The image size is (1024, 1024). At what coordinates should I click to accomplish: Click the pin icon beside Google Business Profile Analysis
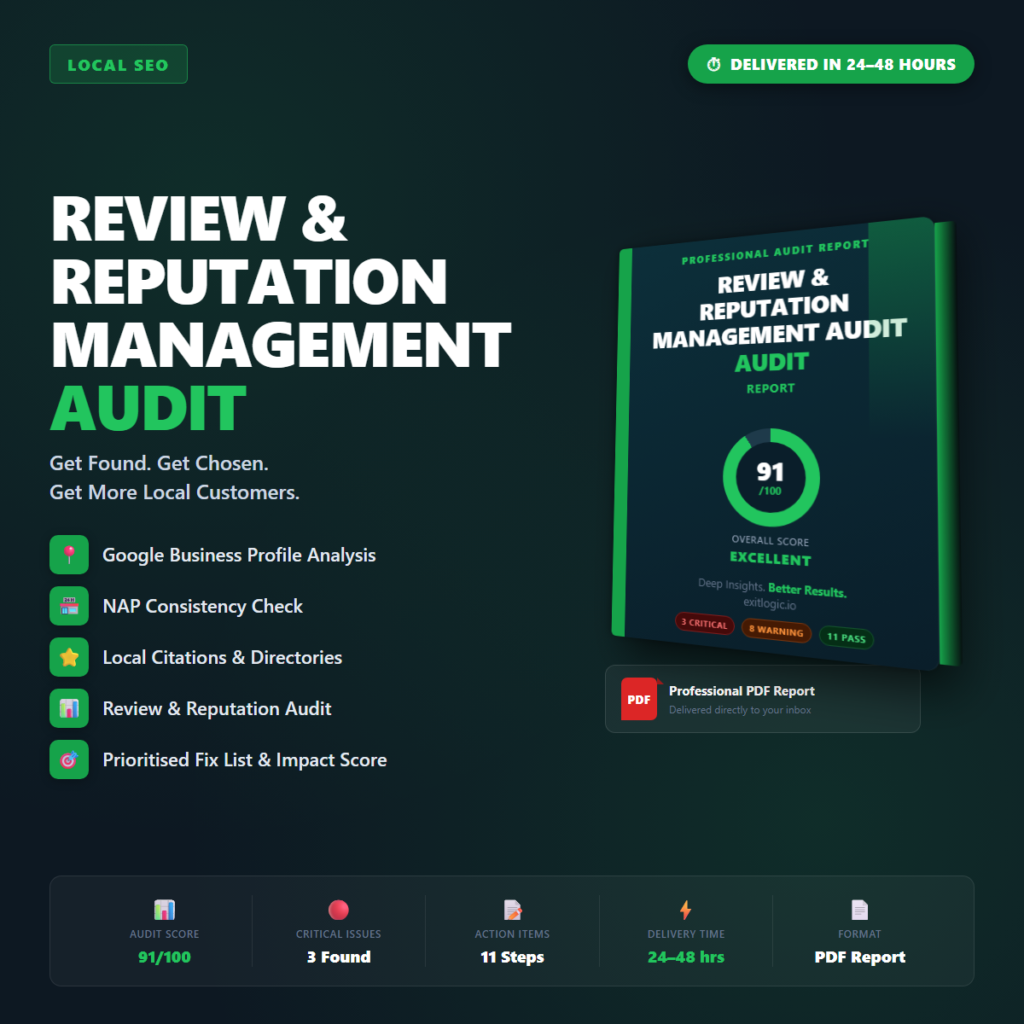pyautogui.click(x=69, y=555)
